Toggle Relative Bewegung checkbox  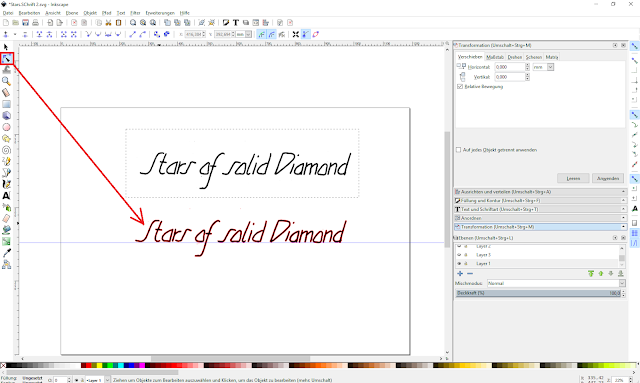click(460, 87)
